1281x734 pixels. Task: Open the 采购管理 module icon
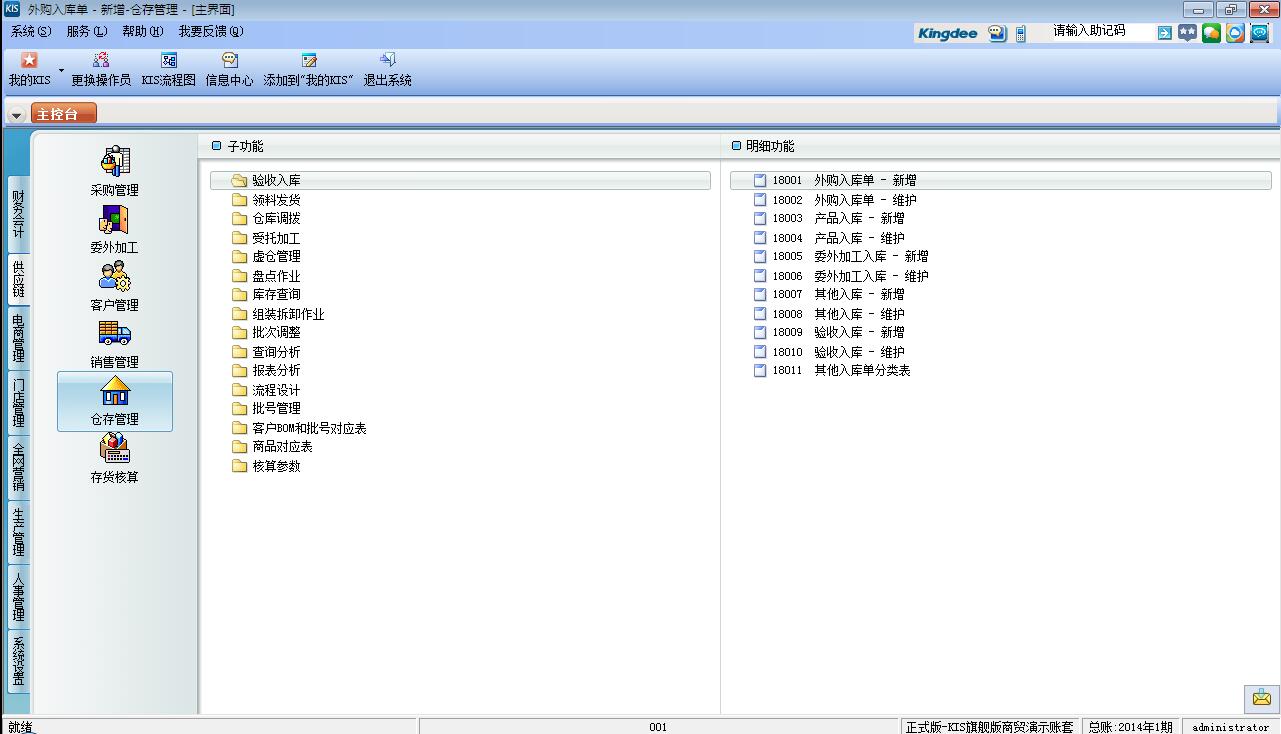(115, 162)
